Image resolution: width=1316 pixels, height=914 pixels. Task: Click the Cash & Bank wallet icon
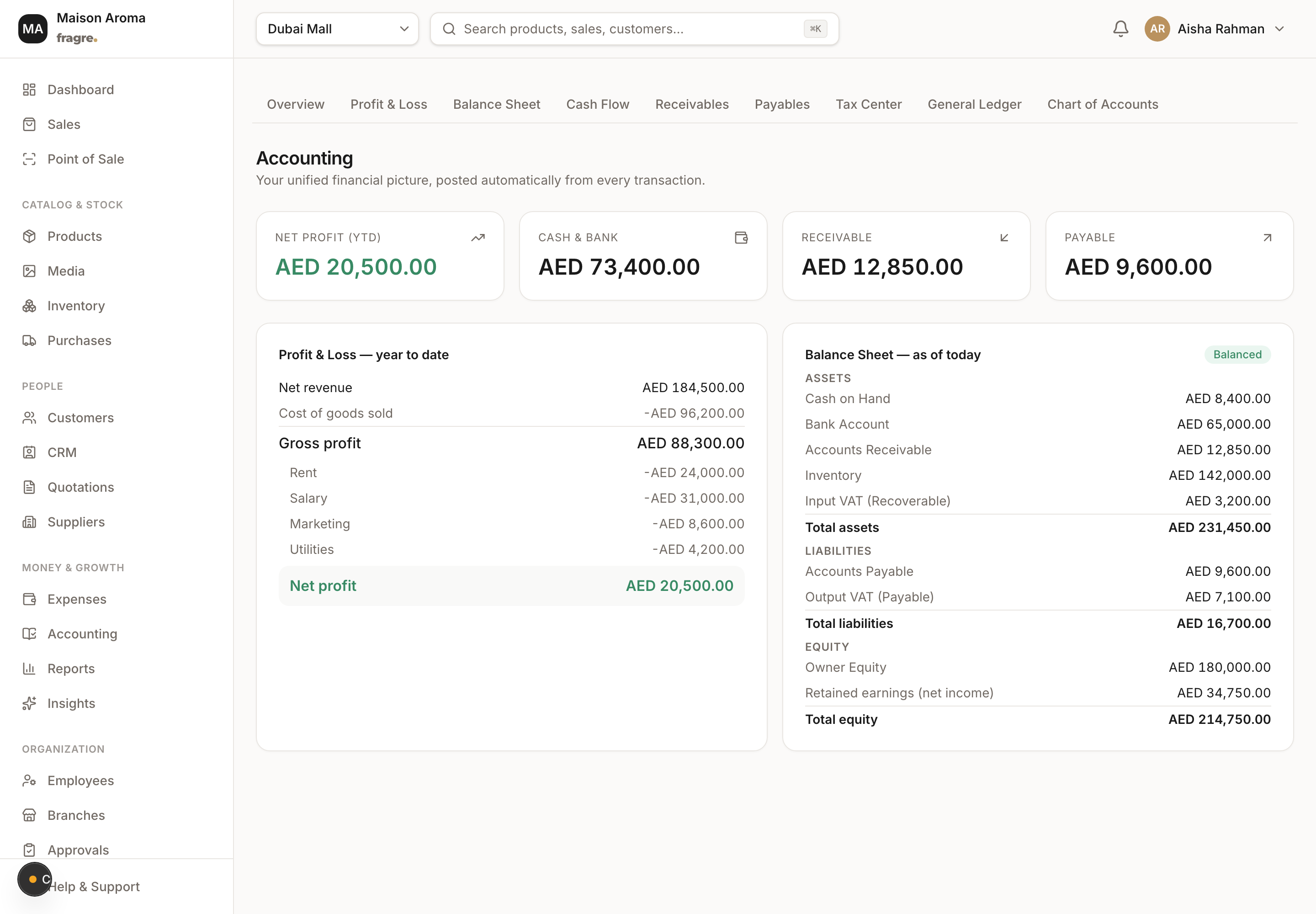(x=742, y=238)
